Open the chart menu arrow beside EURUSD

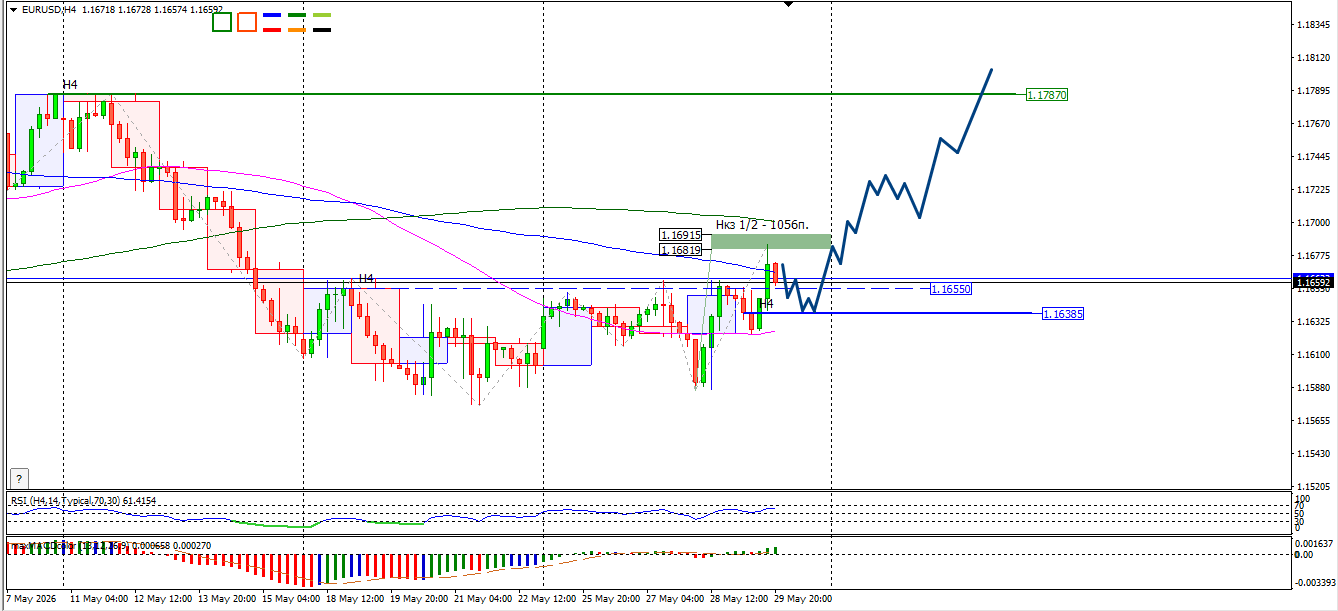pyautogui.click(x=13, y=8)
